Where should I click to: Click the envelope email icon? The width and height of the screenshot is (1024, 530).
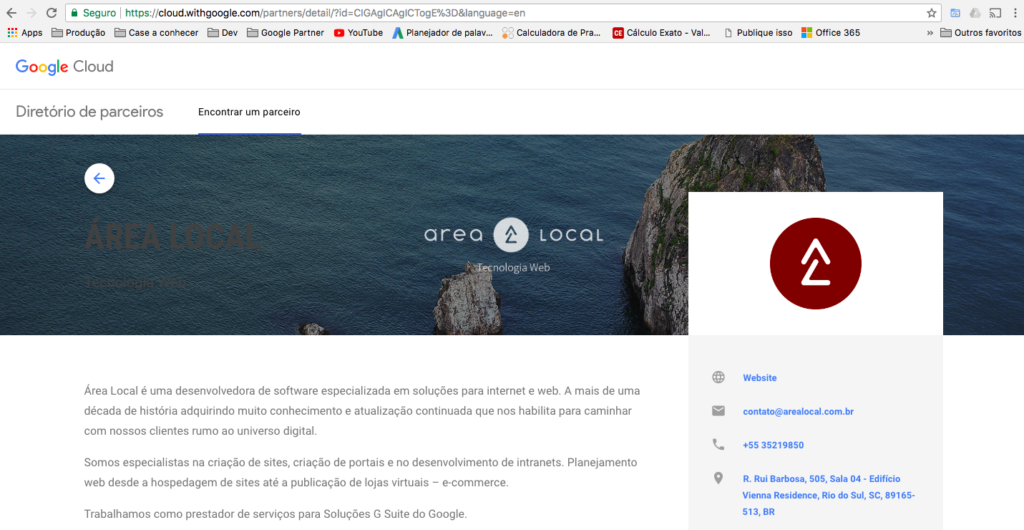pyautogui.click(x=718, y=411)
